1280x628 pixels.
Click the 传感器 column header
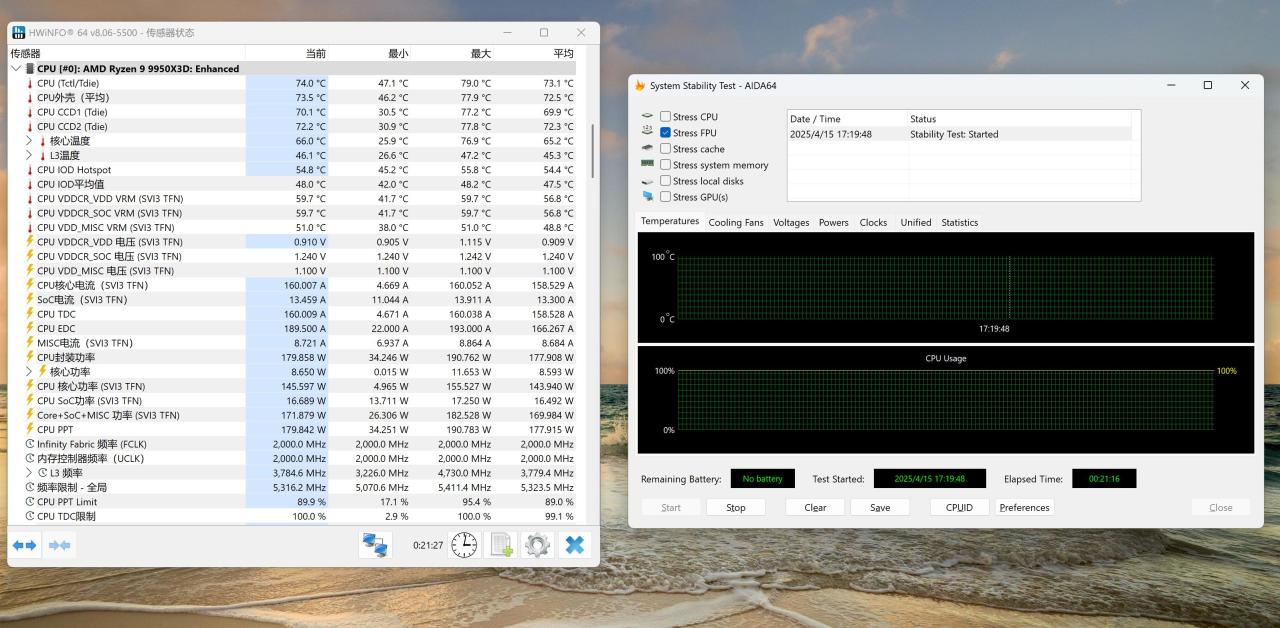(x=127, y=53)
